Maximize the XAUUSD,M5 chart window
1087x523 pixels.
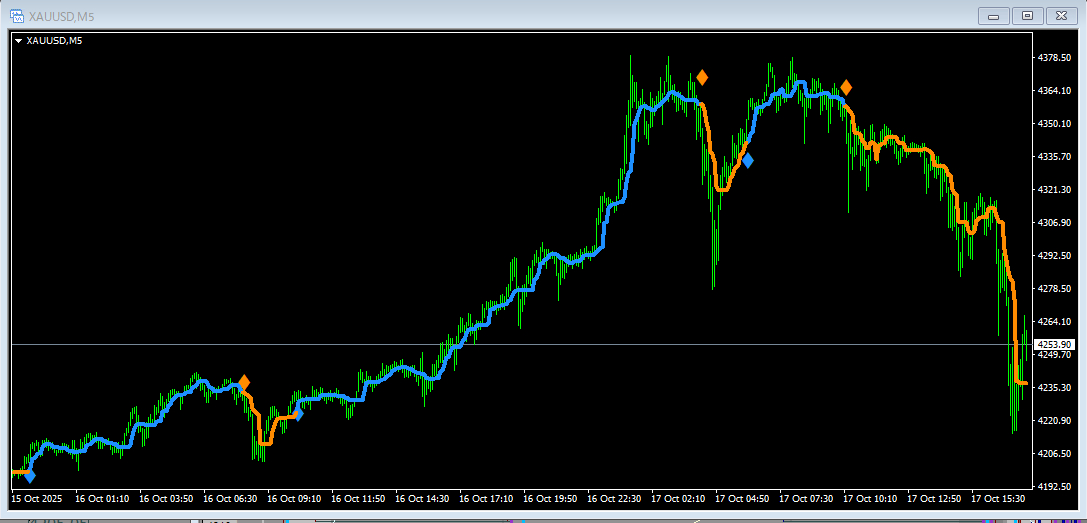(x=1026, y=15)
